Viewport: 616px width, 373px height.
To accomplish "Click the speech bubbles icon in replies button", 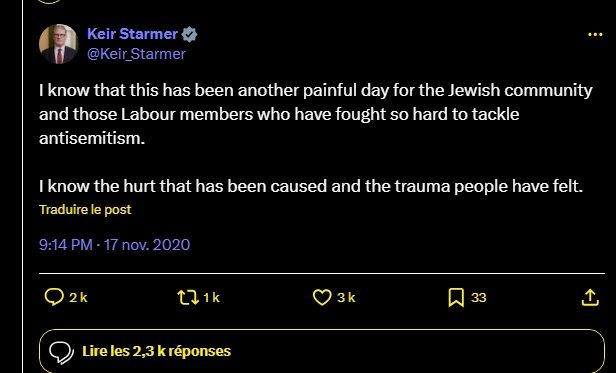I will tap(61, 352).
